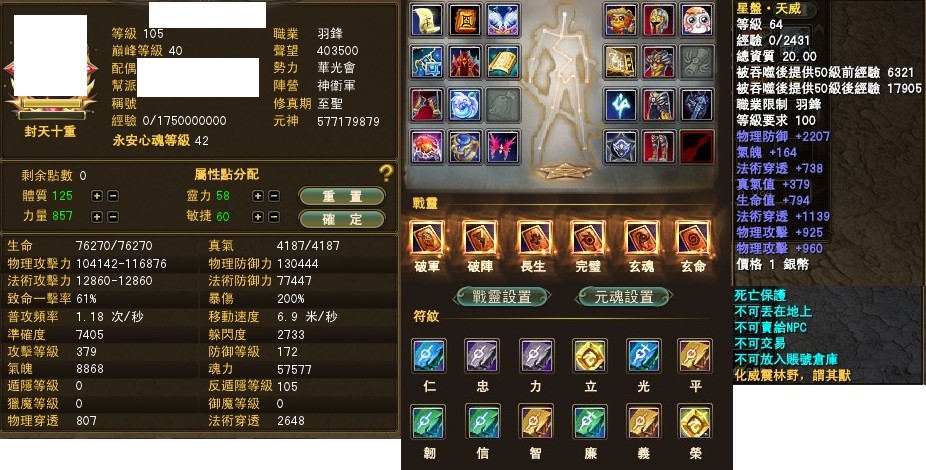Screen dimensions: 926x470
Task: Select the green 韌 rune icon
Action: click(429, 421)
